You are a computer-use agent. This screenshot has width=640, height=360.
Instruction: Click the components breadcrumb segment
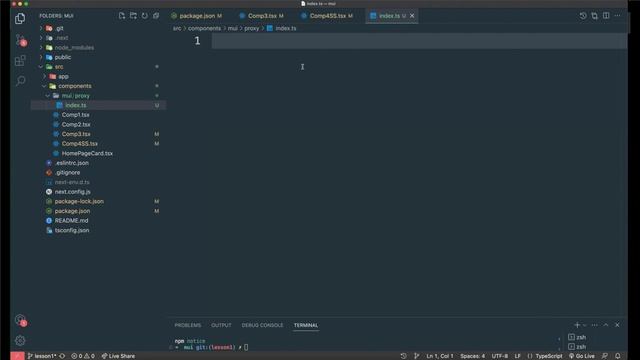coord(204,28)
